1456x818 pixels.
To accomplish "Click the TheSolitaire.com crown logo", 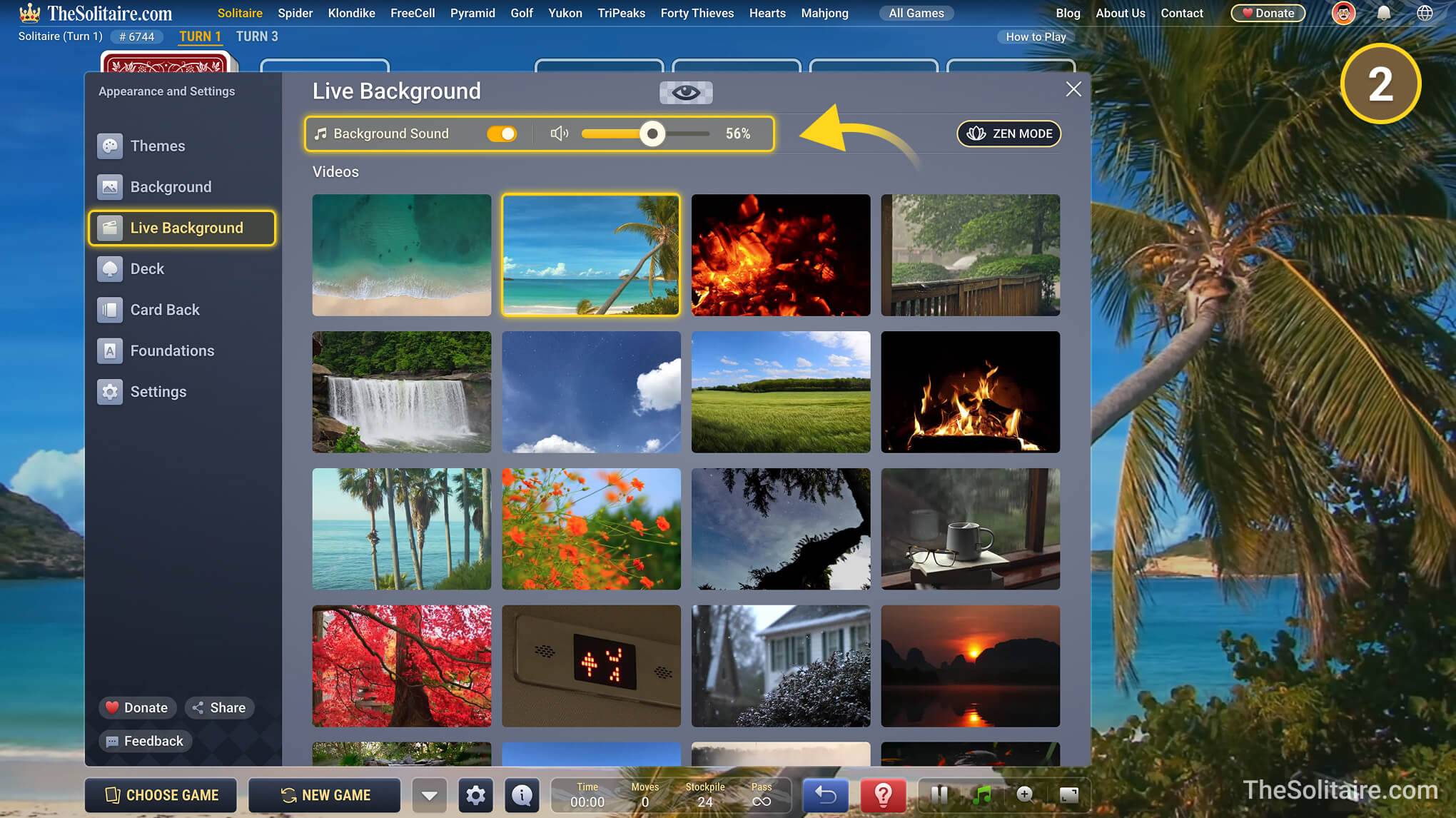I will [95, 13].
